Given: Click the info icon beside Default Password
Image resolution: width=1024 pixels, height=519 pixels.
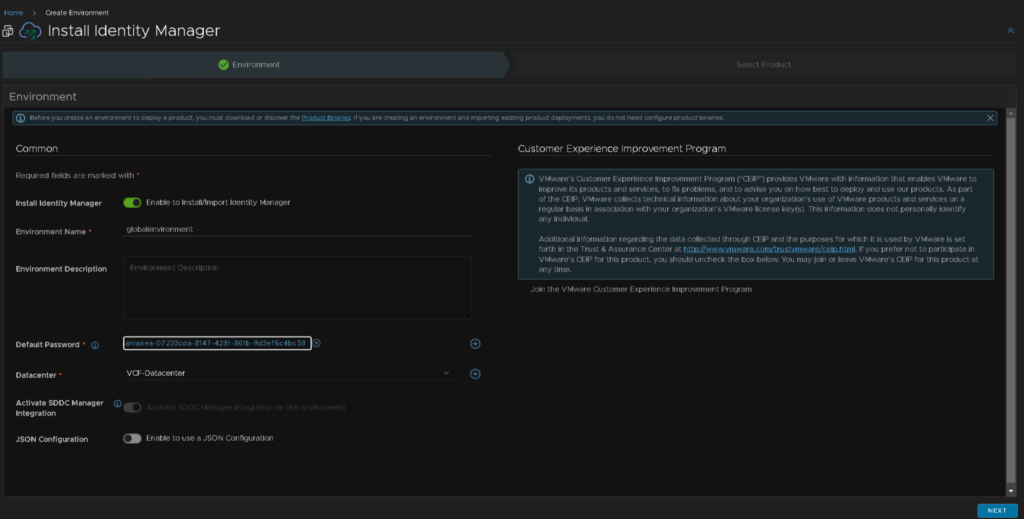Looking at the screenshot, I should click(x=95, y=345).
